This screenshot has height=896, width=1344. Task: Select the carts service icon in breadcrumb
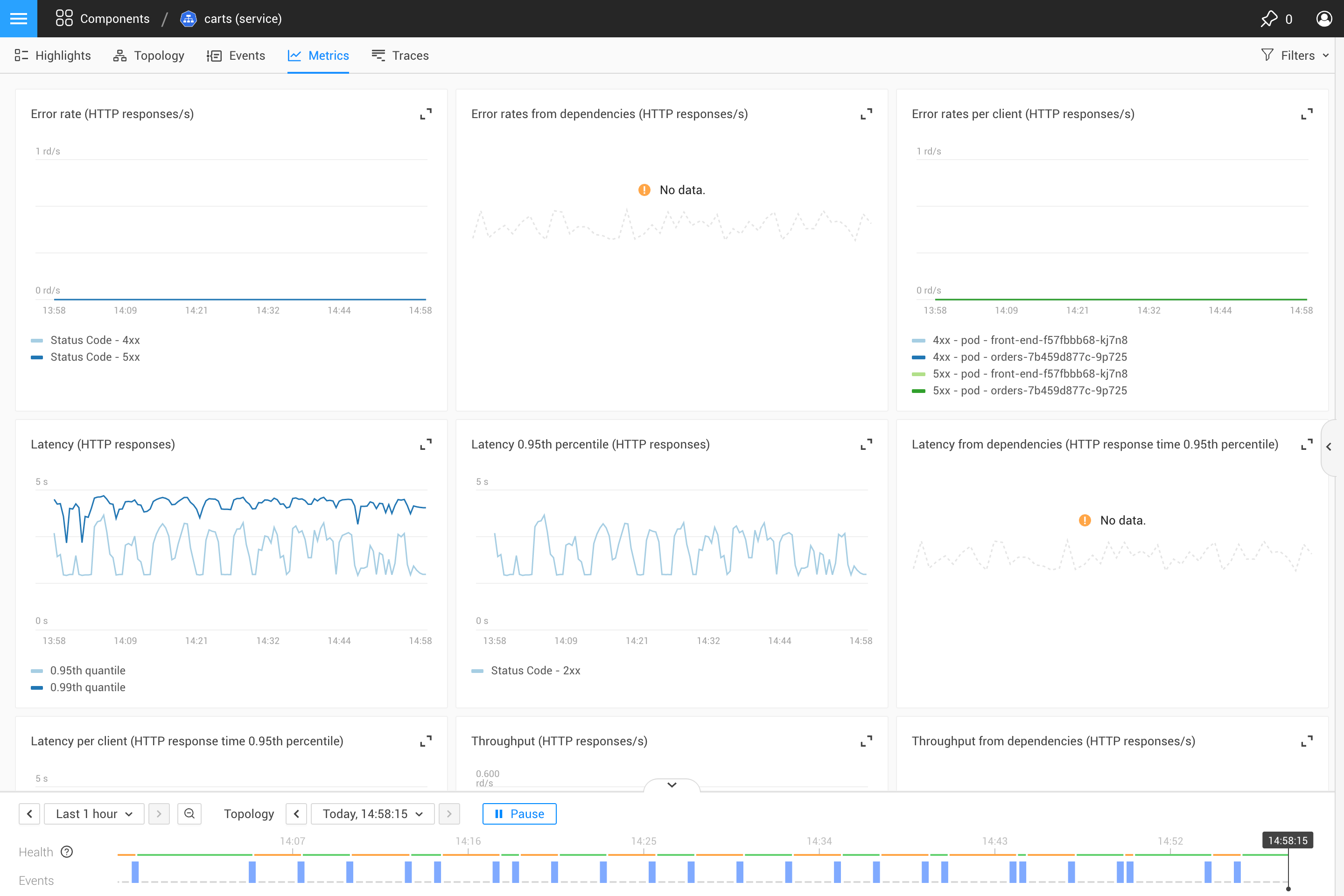click(188, 18)
